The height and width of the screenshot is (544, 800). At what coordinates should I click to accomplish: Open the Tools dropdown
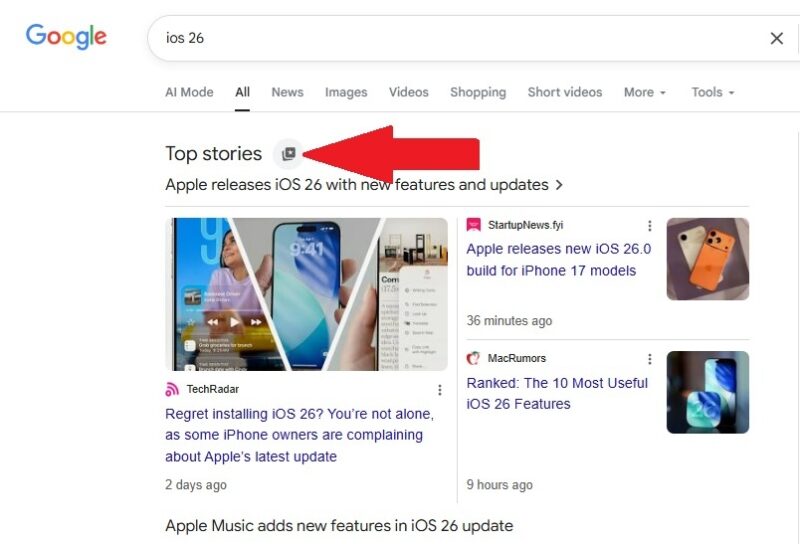click(x=713, y=92)
